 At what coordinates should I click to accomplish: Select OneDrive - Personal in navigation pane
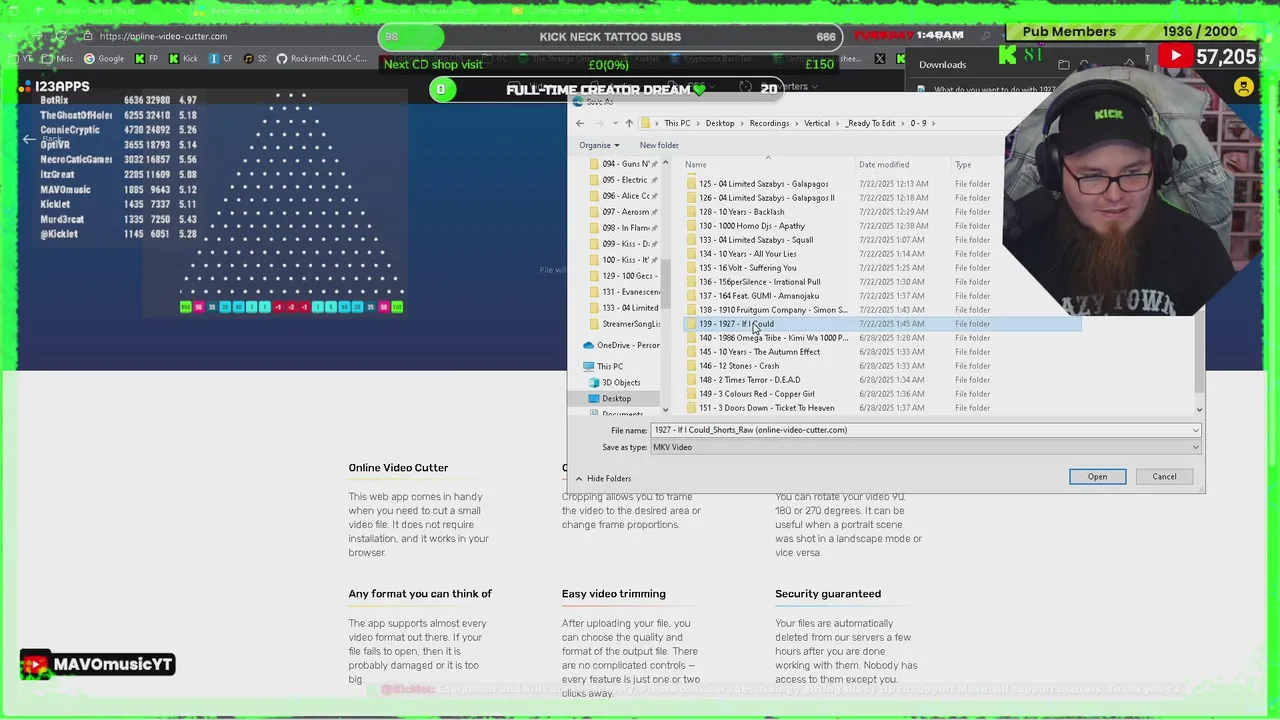[621, 345]
